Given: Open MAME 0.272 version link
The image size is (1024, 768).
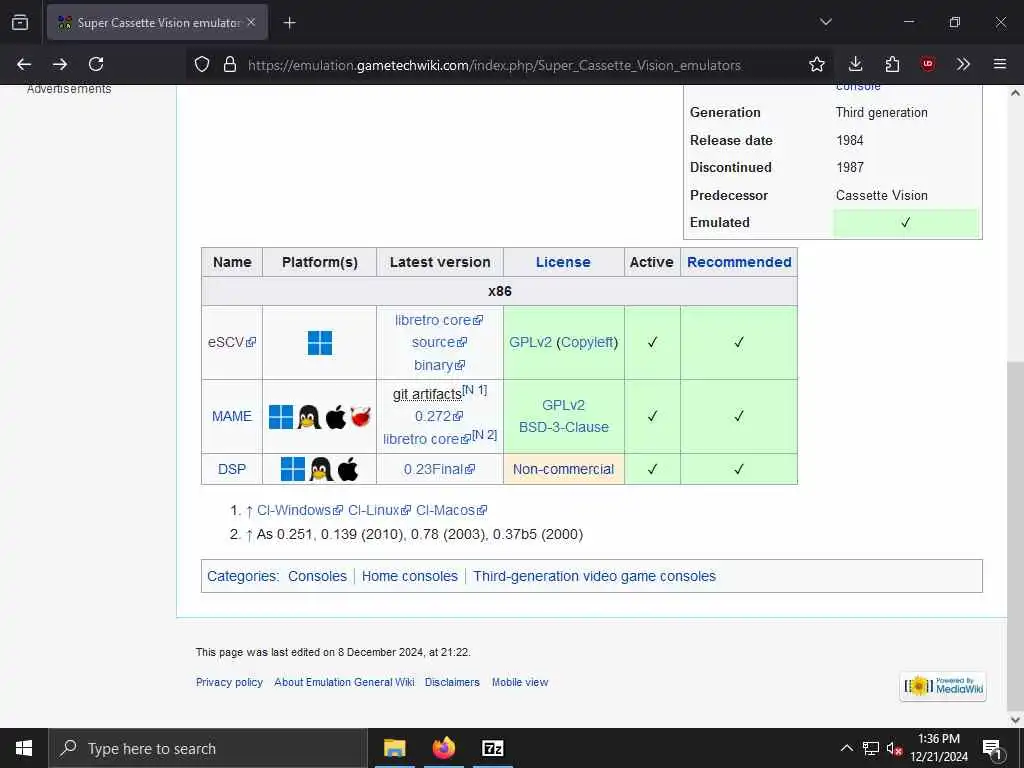Looking at the screenshot, I should pos(439,416).
